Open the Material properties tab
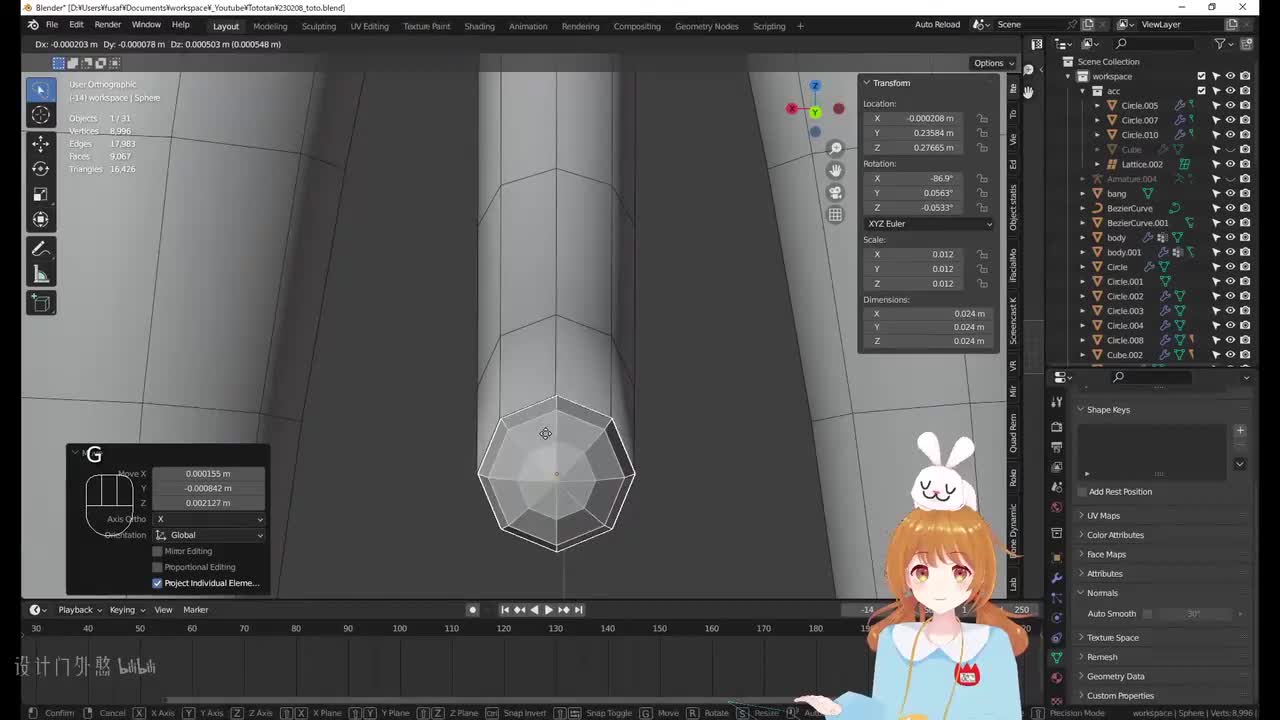 [x=1057, y=677]
